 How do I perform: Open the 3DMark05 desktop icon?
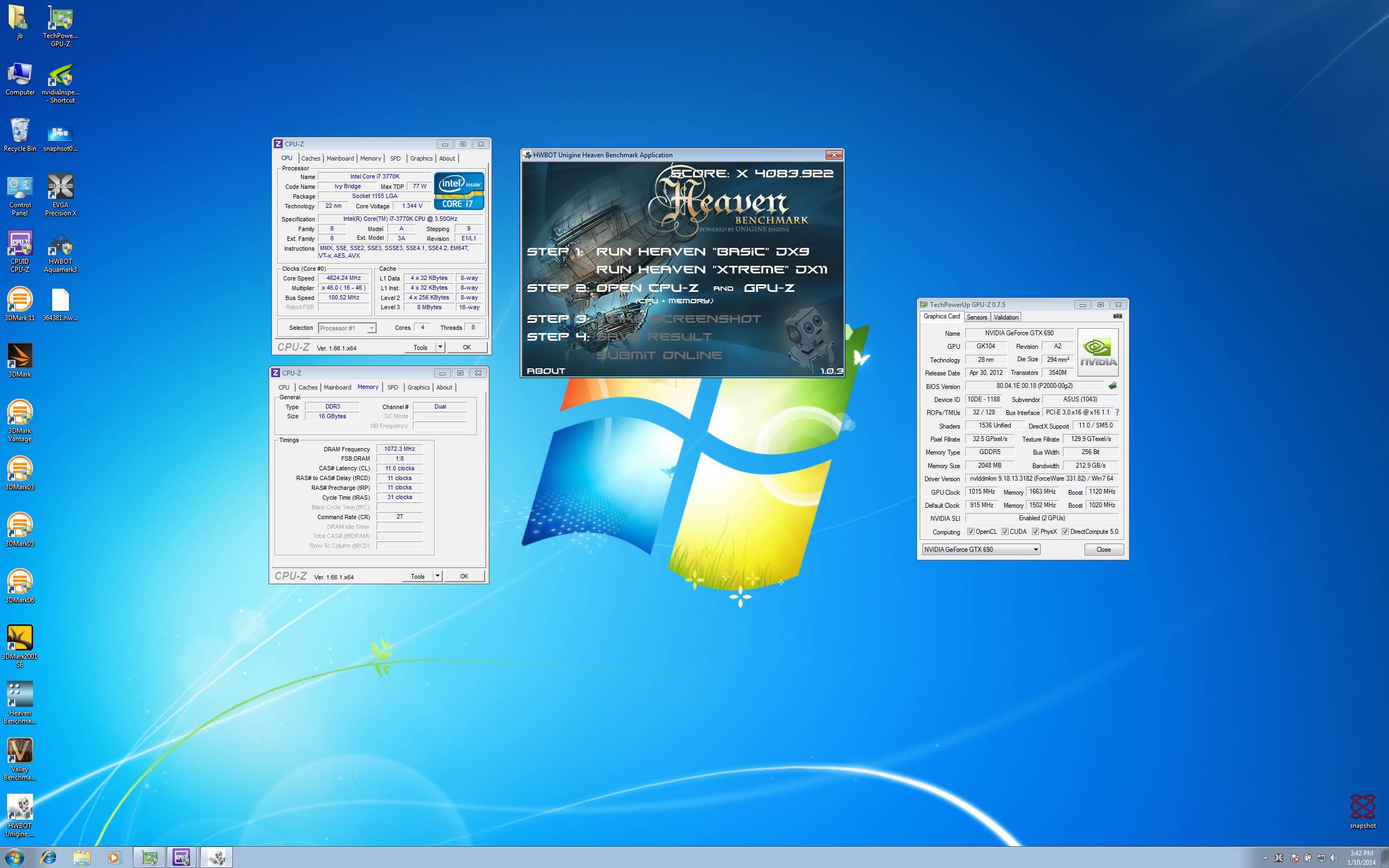20,530
